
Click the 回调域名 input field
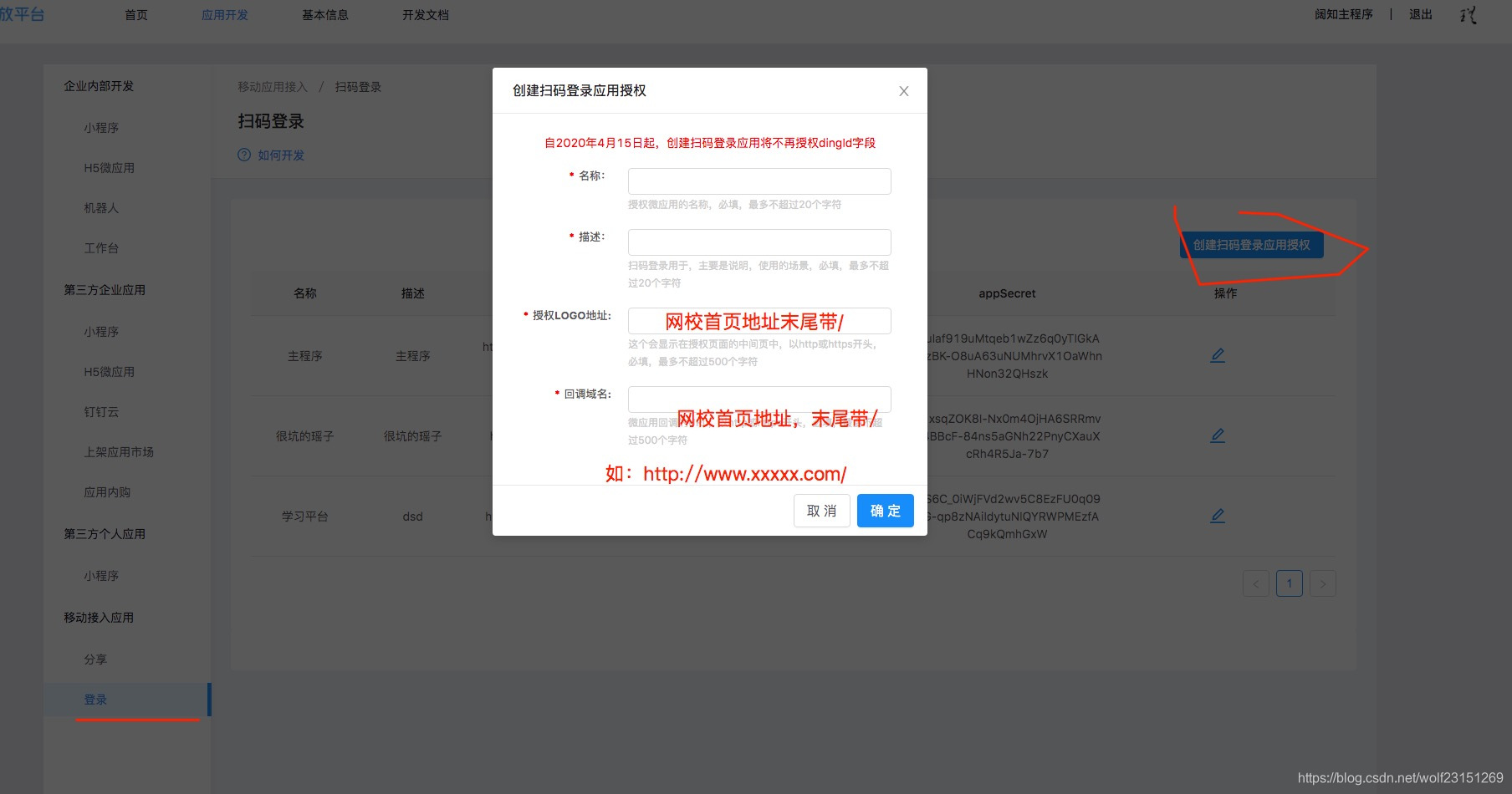[x=759, y=400]
